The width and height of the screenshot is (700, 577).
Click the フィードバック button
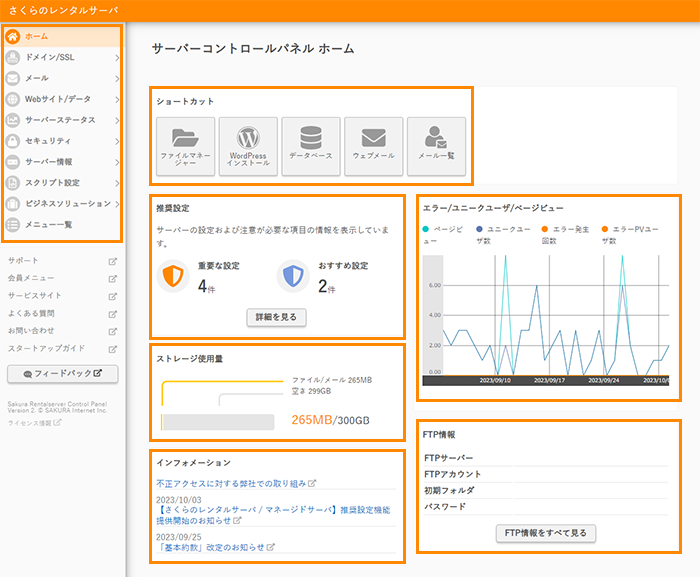coord(62,374)
